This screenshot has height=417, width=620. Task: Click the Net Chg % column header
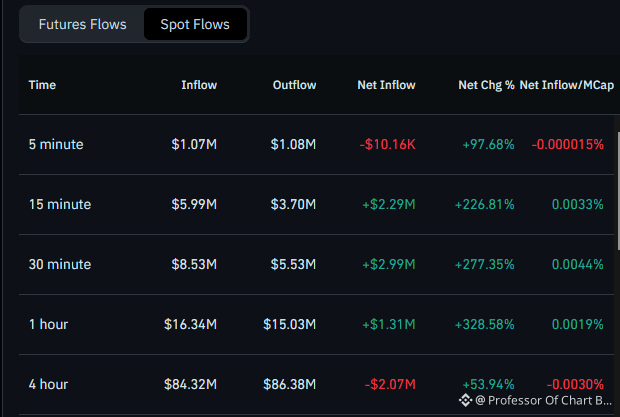tap(486, 85)
